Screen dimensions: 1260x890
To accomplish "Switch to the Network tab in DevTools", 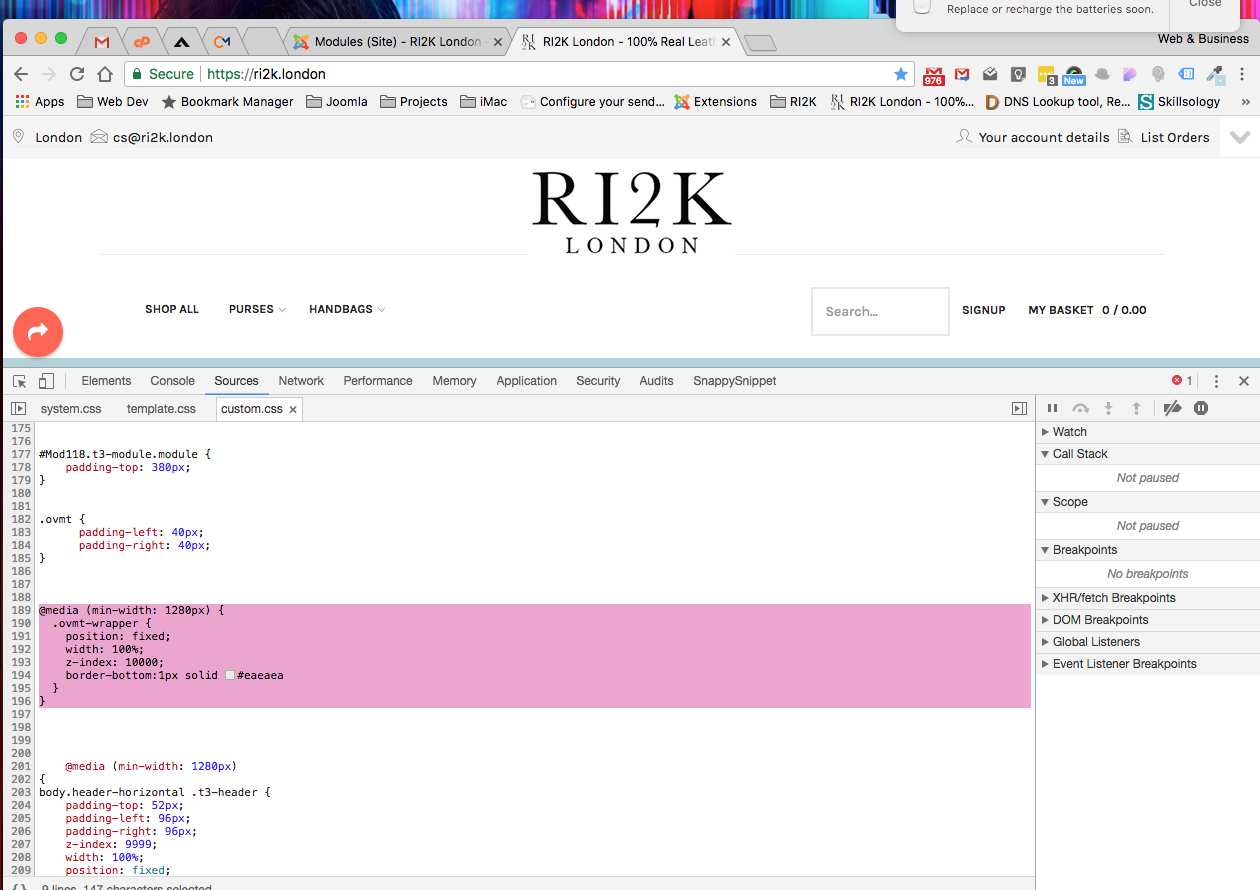I will [x=301, y=381].
